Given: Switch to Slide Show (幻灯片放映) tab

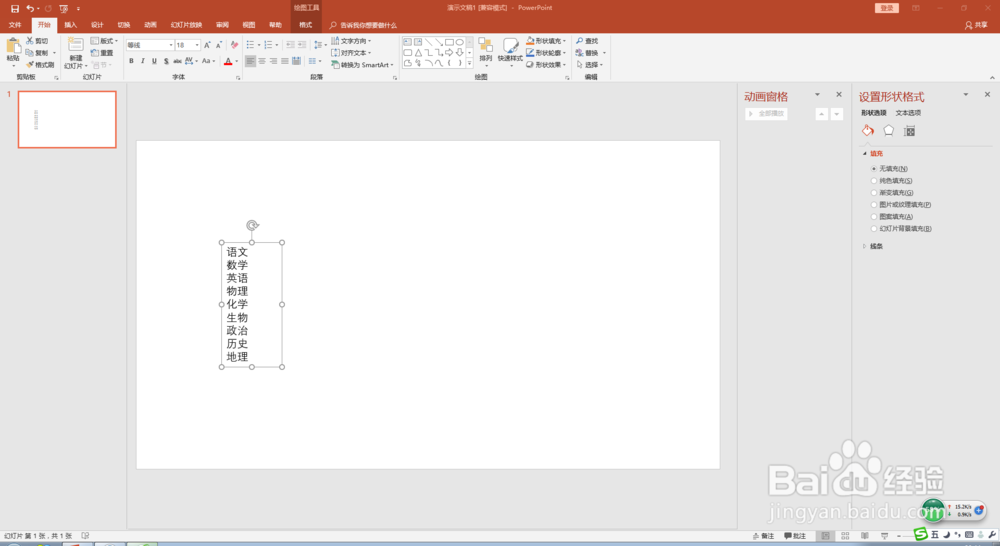Looking at the screenshot, I should pos(186,25).
